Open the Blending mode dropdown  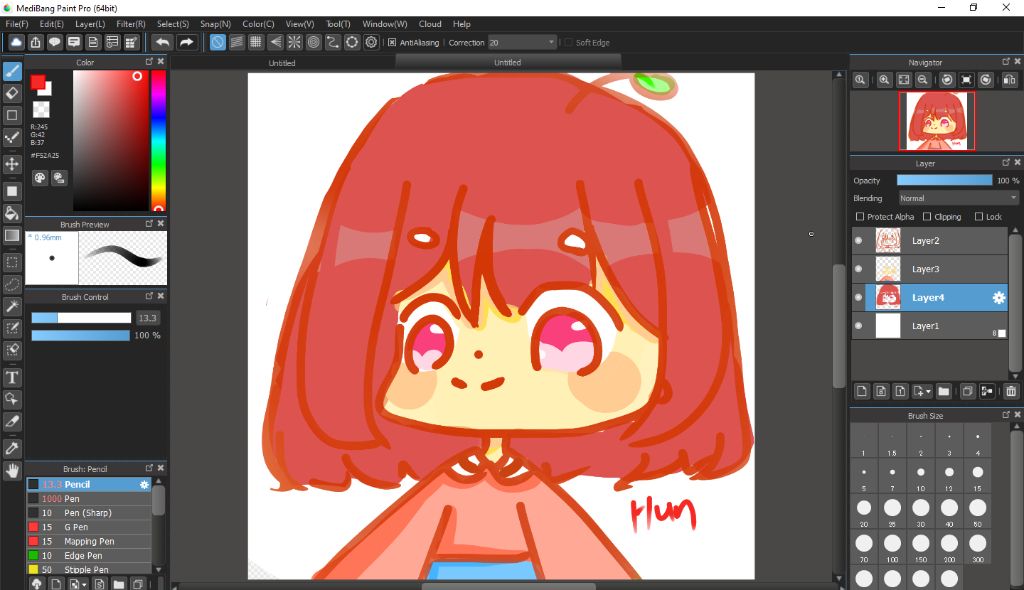click(x=958, y=198)
